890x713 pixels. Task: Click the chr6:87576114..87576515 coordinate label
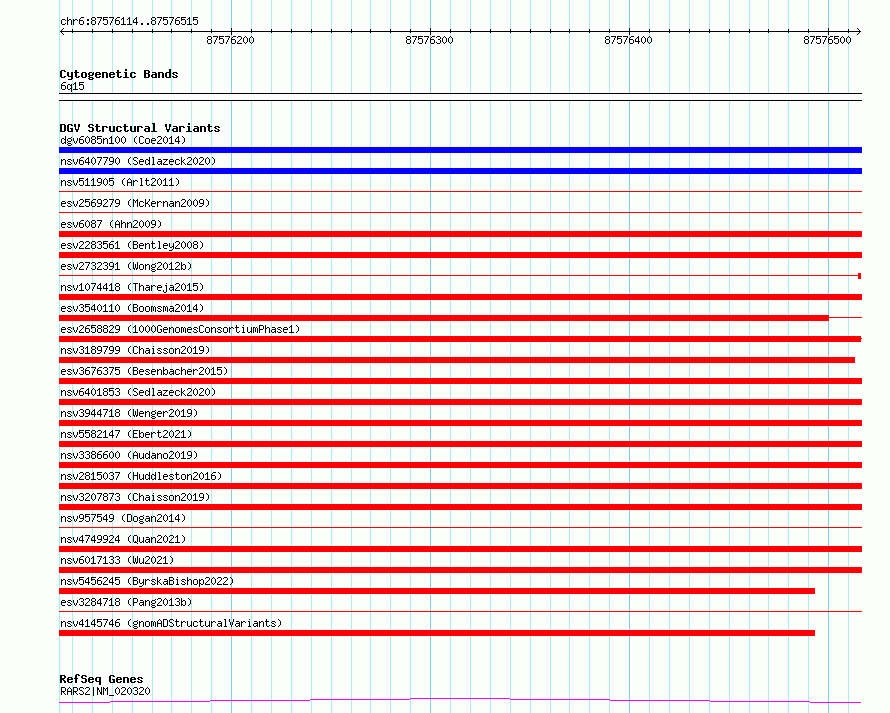coord(129,22)
